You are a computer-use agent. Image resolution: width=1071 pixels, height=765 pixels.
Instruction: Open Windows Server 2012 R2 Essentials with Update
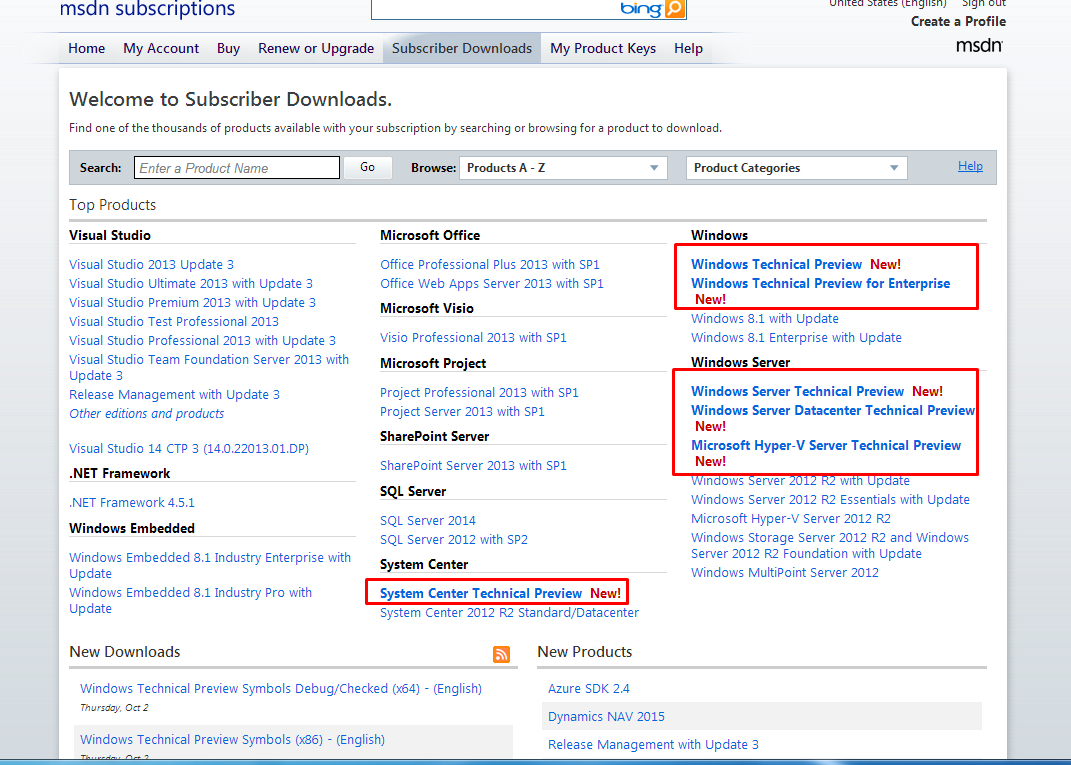coord(831,500)
